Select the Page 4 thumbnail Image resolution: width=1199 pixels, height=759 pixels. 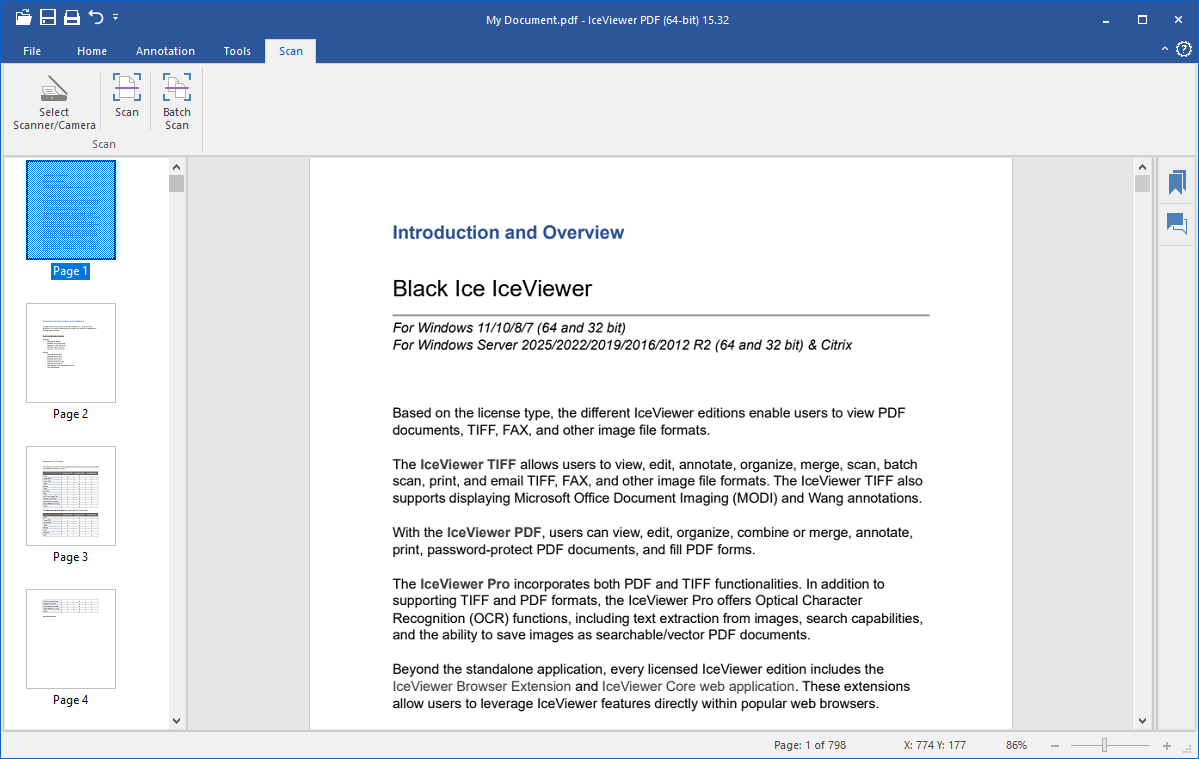(x=71, y=639)
